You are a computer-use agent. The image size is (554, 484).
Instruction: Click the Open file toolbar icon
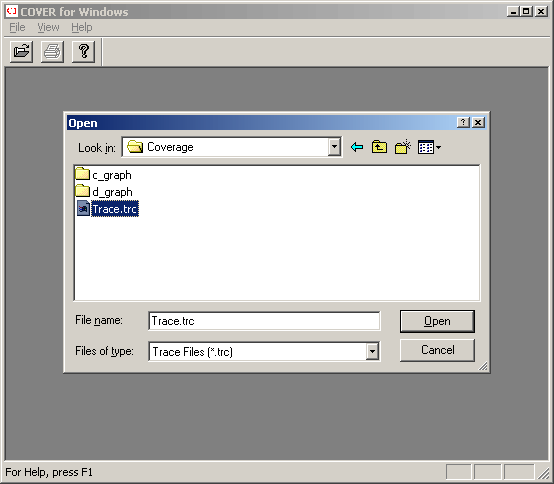click(22, 52)
